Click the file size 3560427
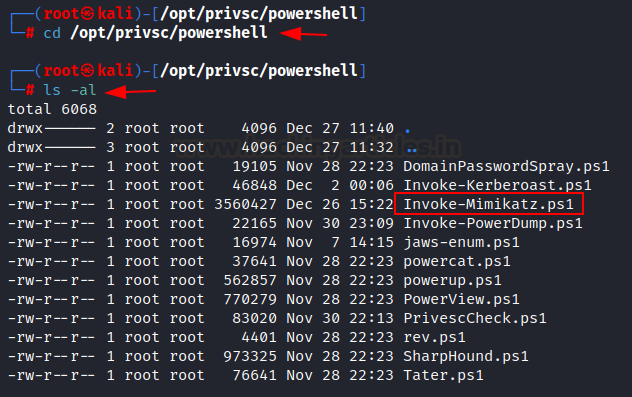Screen dimensions: 632x397 (x=245, y=204)
